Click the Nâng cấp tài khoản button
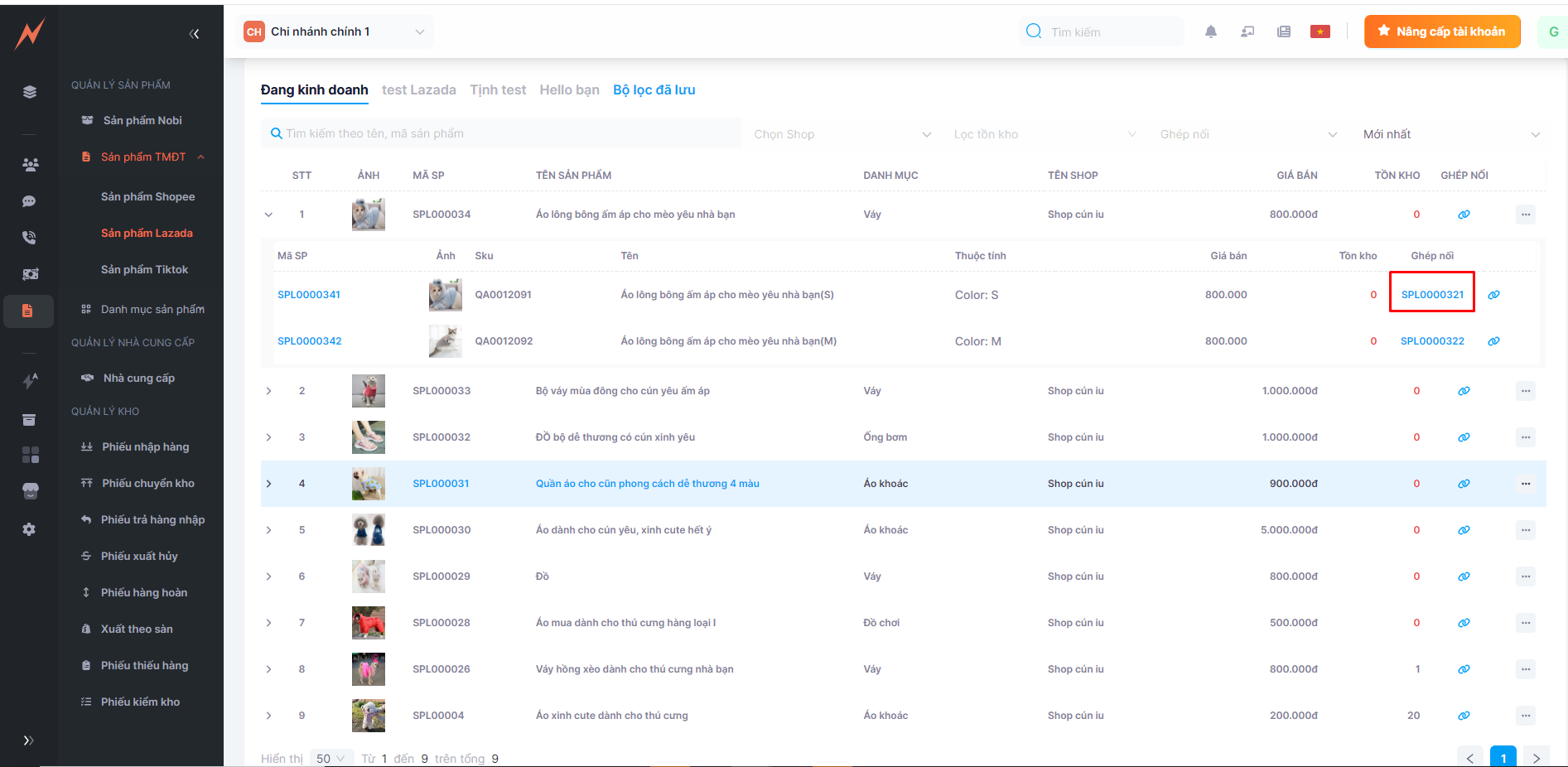 (1441, 31)
